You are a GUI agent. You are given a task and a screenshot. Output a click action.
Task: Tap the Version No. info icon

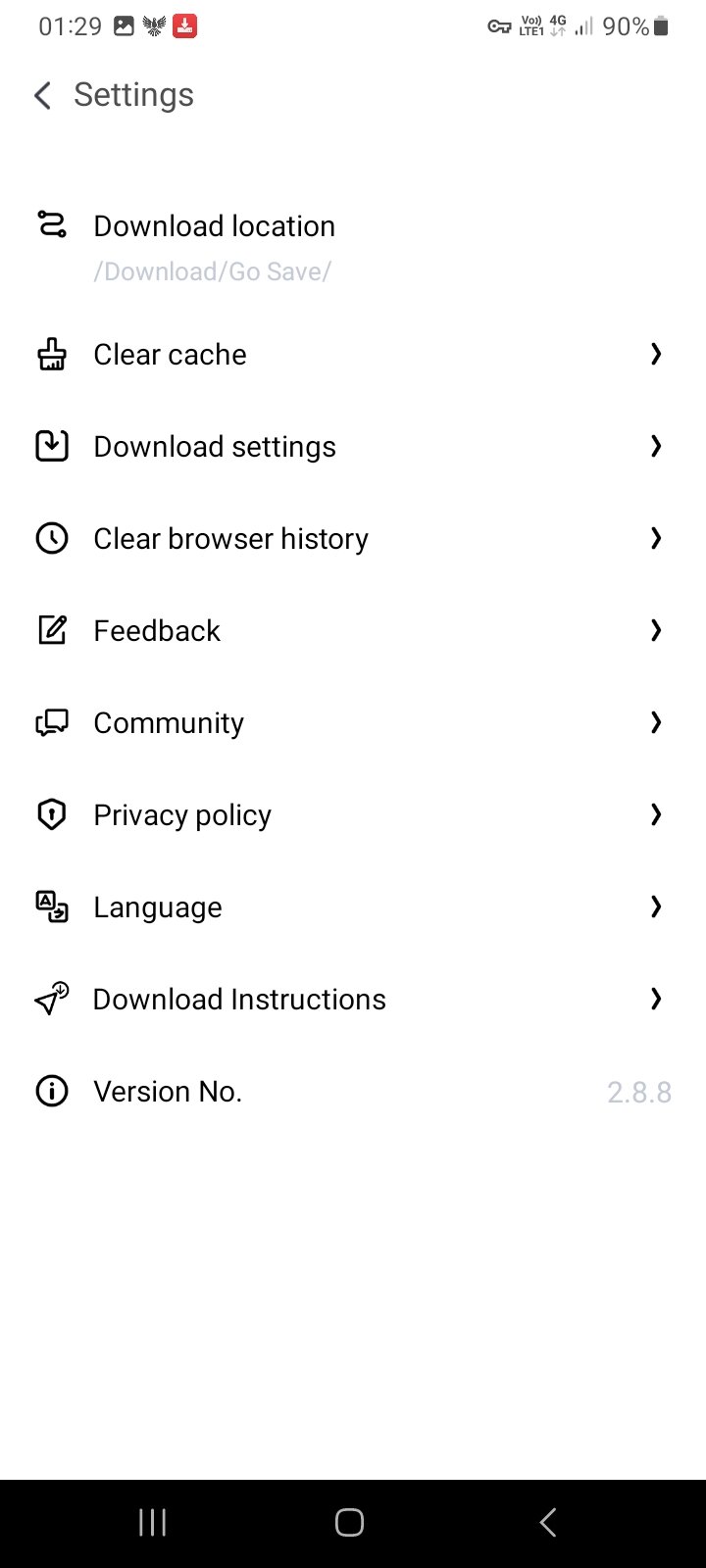point(51,1091)
